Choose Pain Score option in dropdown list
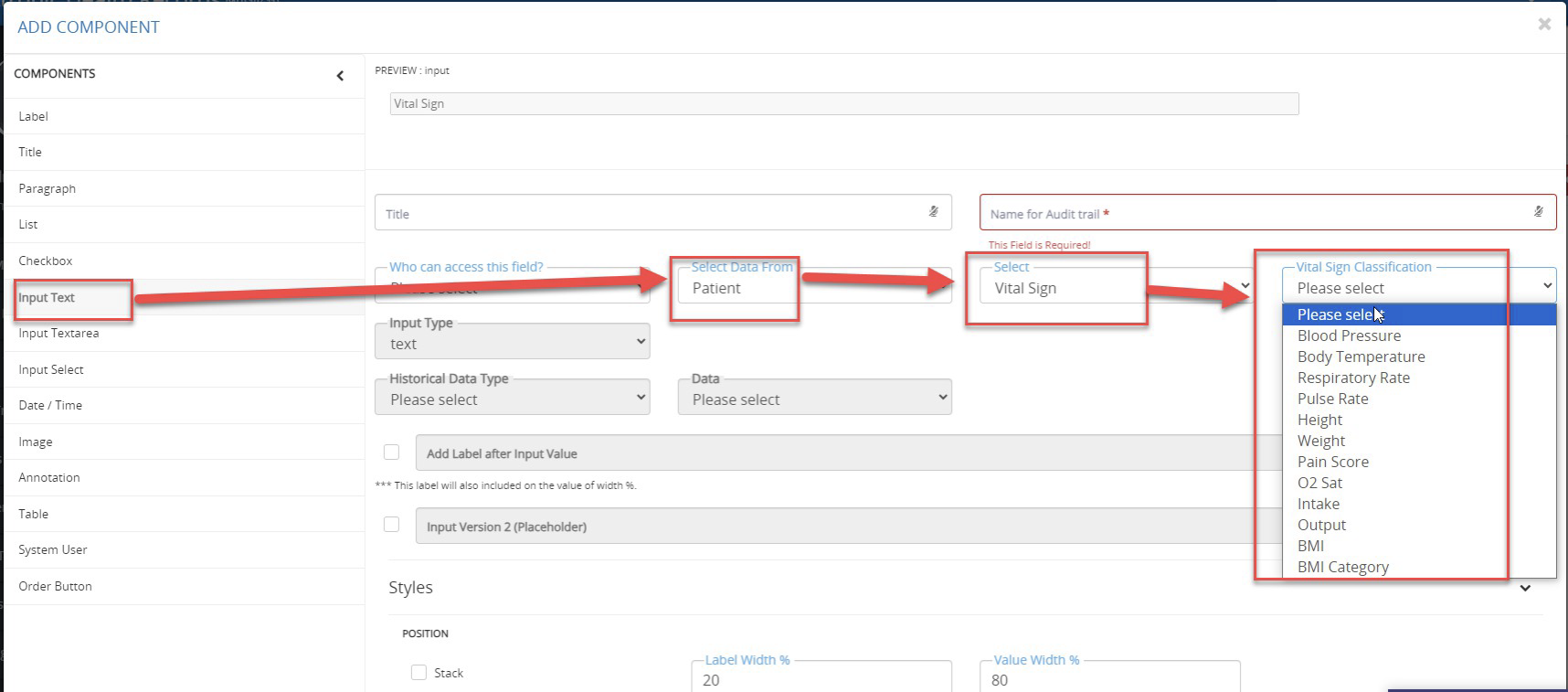 tap(1332, 463)
